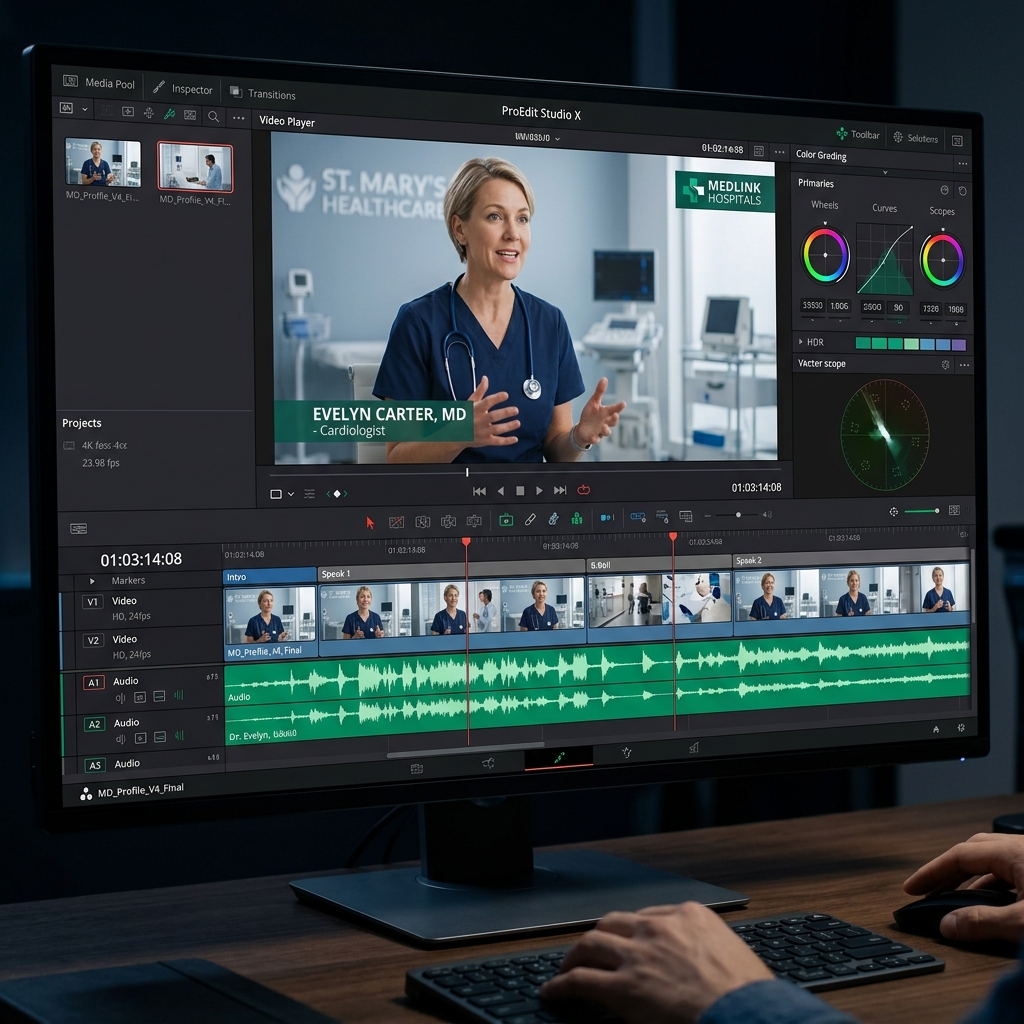Screen dimensions: 1024x1024
Task: Mute the A1 audio track speaker icon
Action: pos(120,698)
